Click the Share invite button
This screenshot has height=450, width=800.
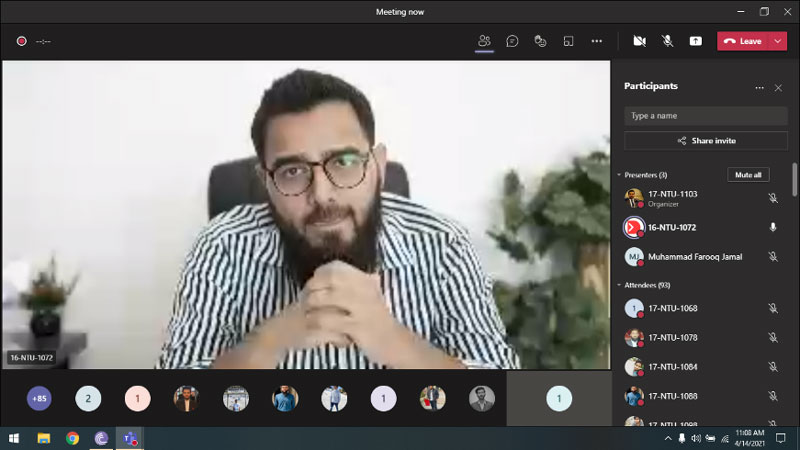coord(706,141)
